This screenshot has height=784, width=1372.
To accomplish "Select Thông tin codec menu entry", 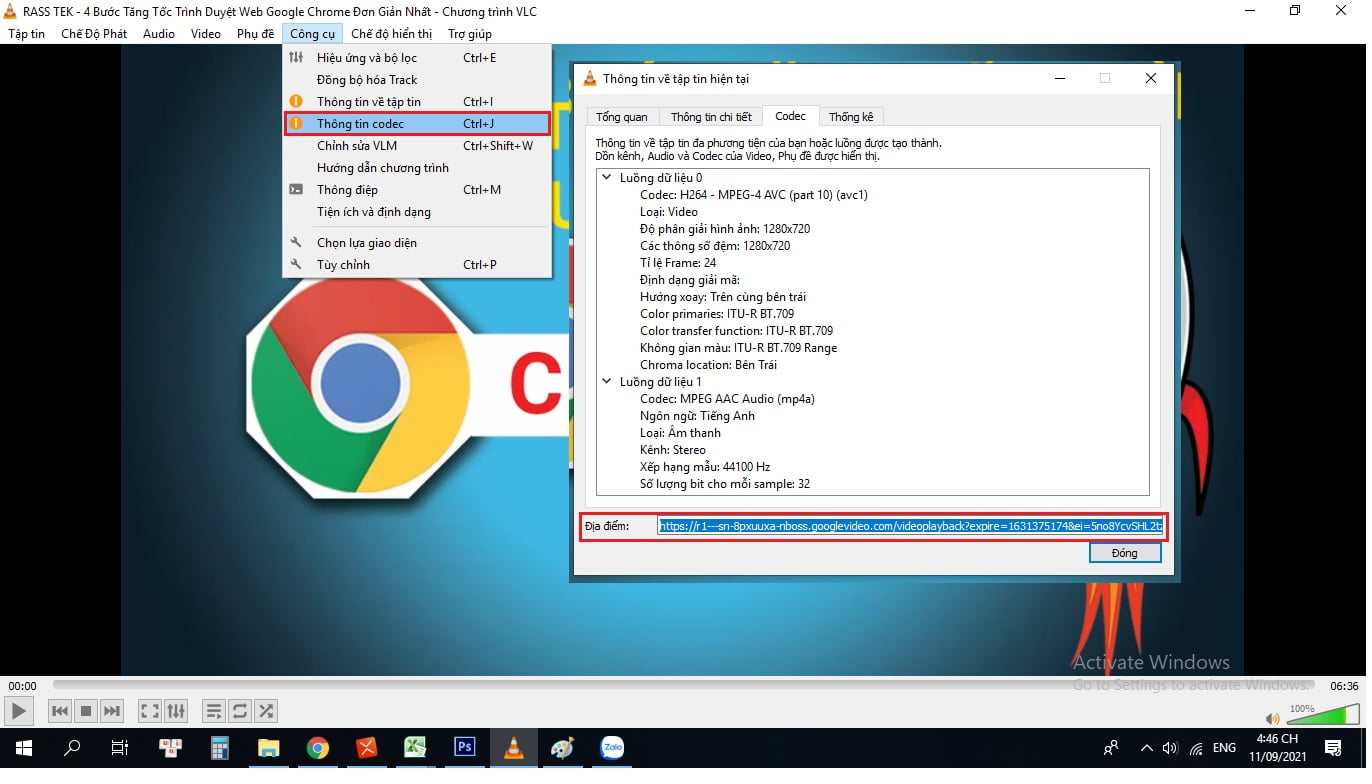I will (x=417, y=124).
